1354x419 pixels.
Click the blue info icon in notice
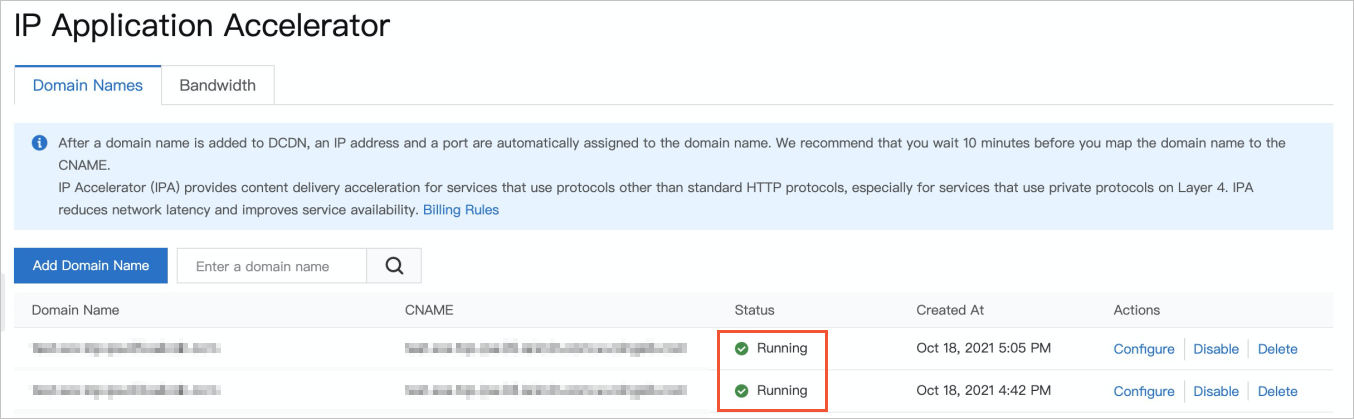(39, 143)
